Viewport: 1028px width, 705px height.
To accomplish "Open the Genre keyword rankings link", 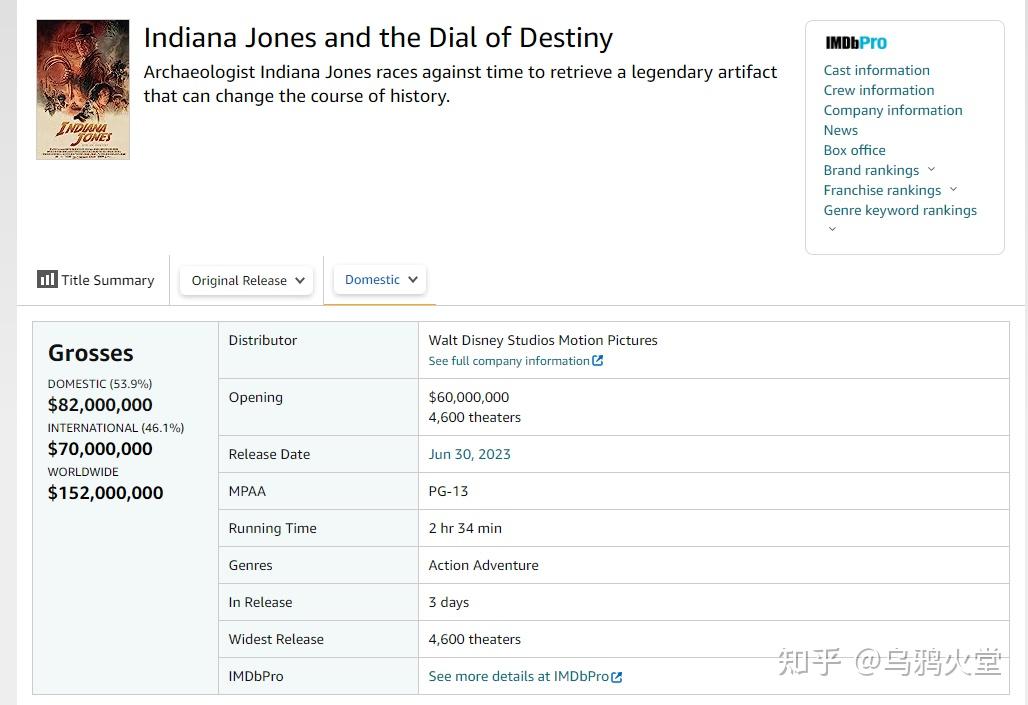I will [x=900, y=211].
